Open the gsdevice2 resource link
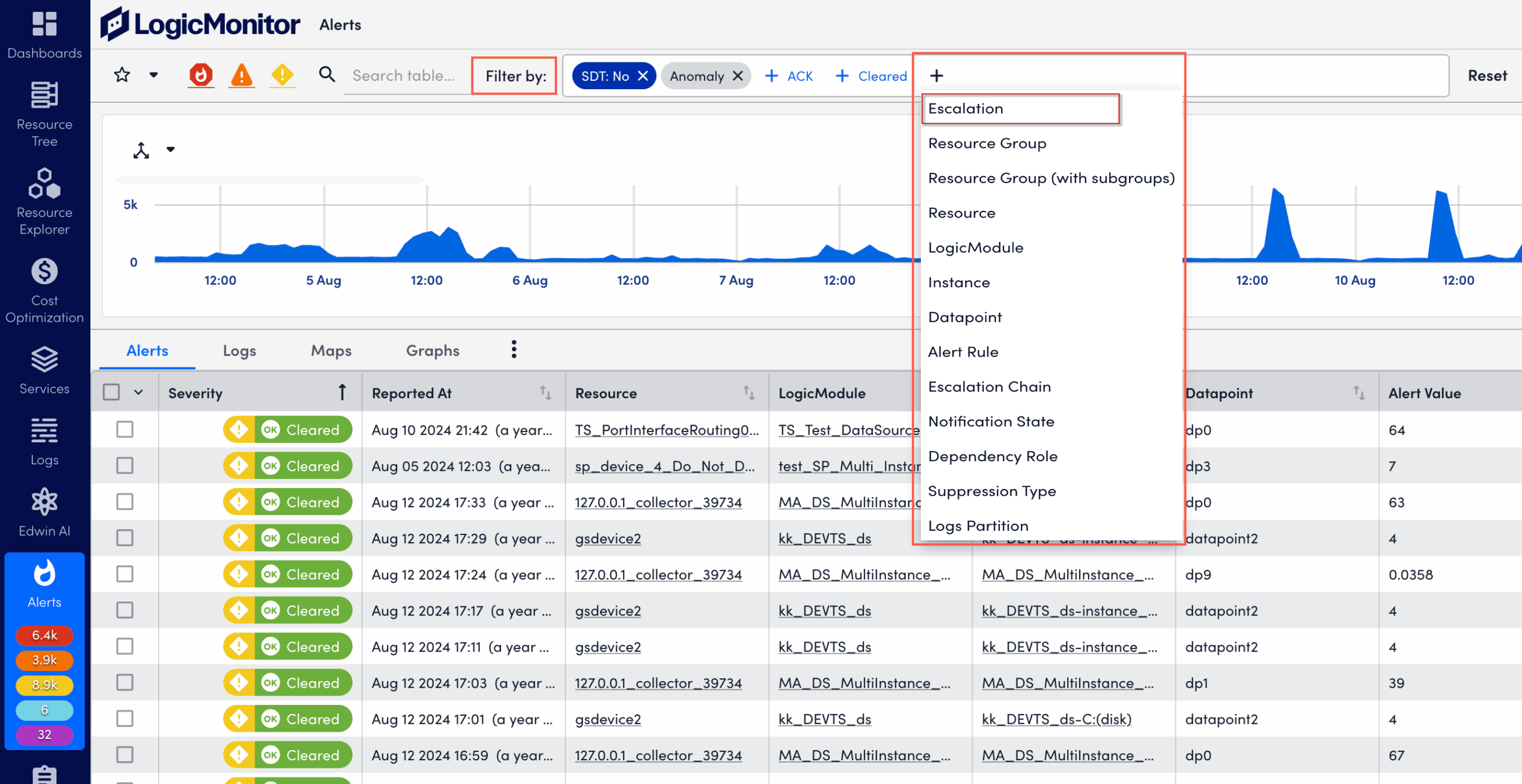Viewport: 1522px width, 784px height. coord(607,538)
